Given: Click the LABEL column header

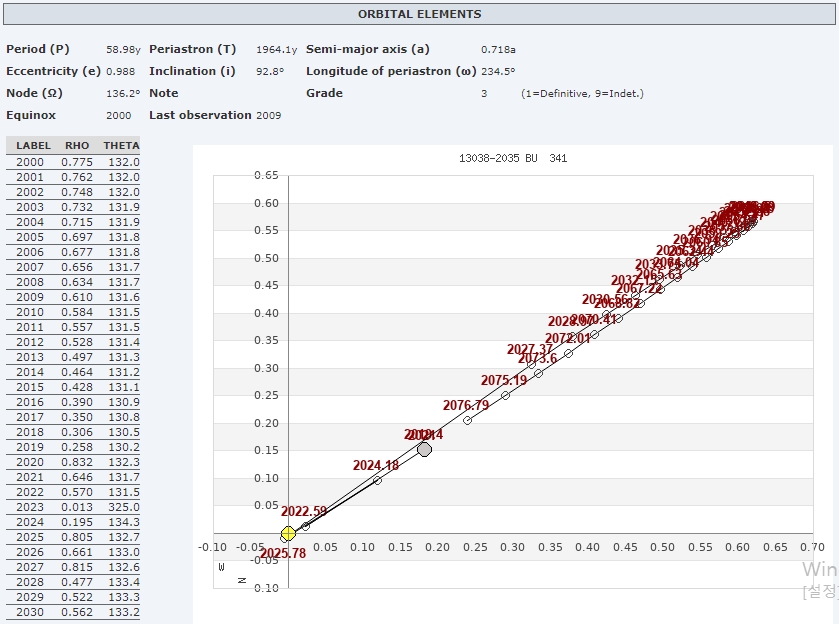Looking at the screenshot, I should point(33,146).
